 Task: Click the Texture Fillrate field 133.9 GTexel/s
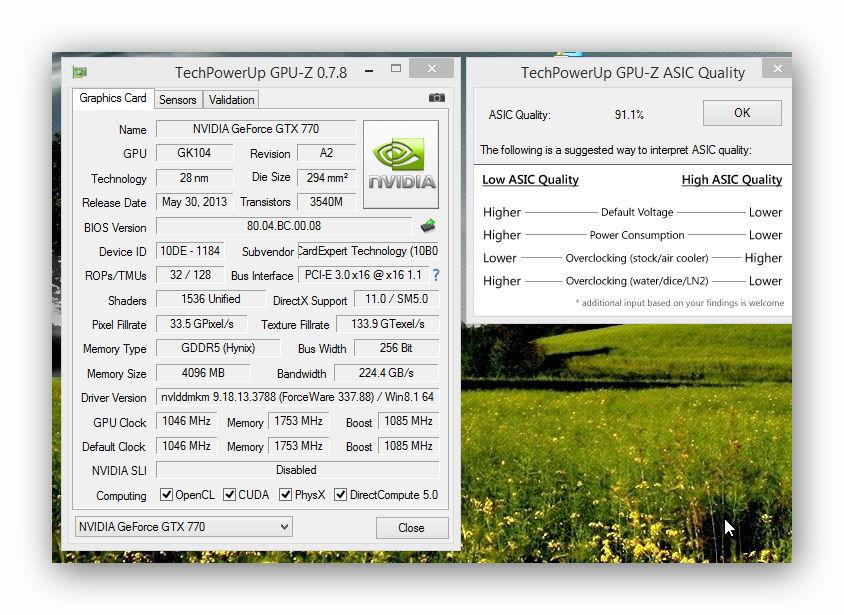(x=388, y=324)
